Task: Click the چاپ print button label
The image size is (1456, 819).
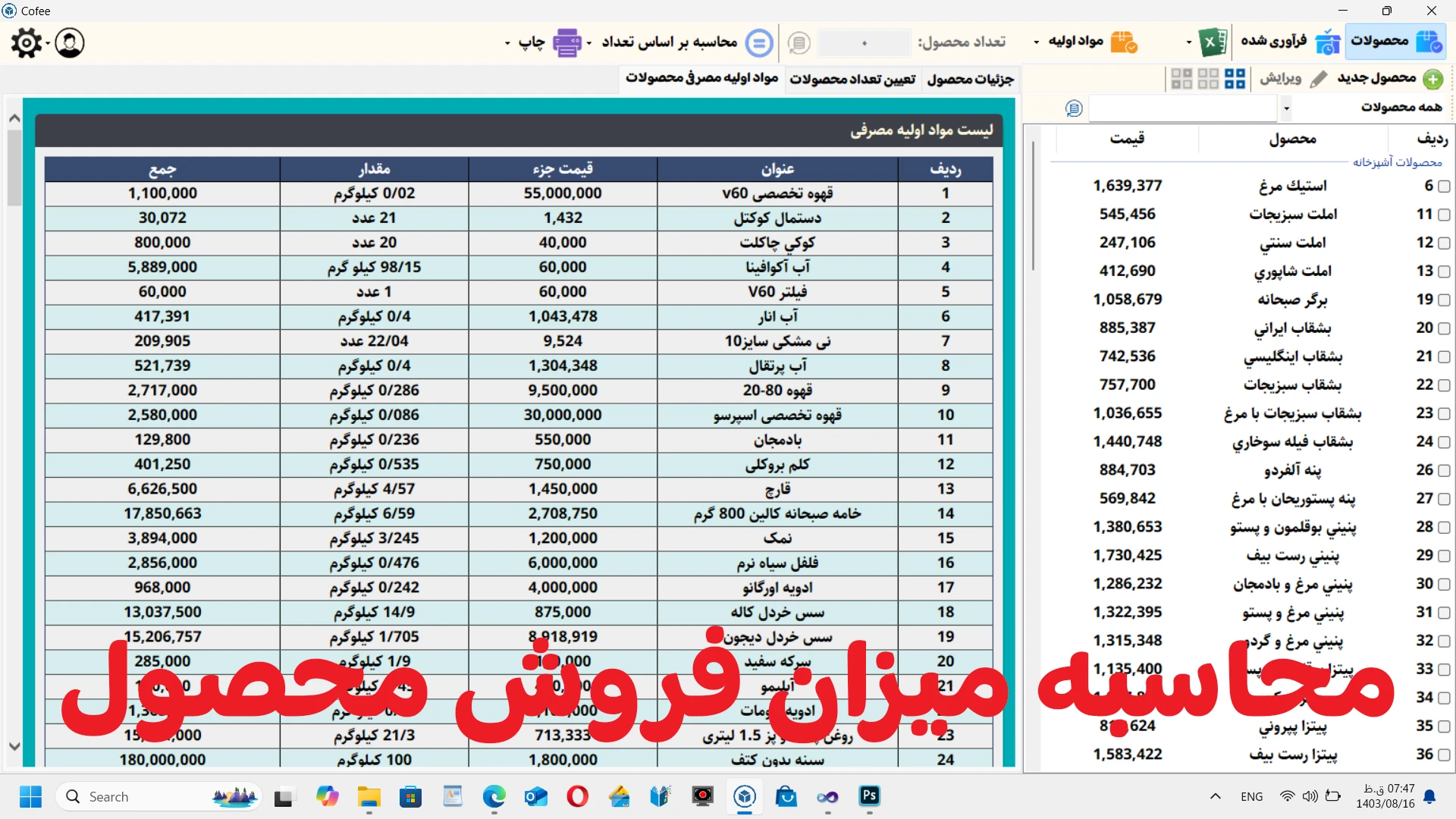Action: (x=532, y=42)
